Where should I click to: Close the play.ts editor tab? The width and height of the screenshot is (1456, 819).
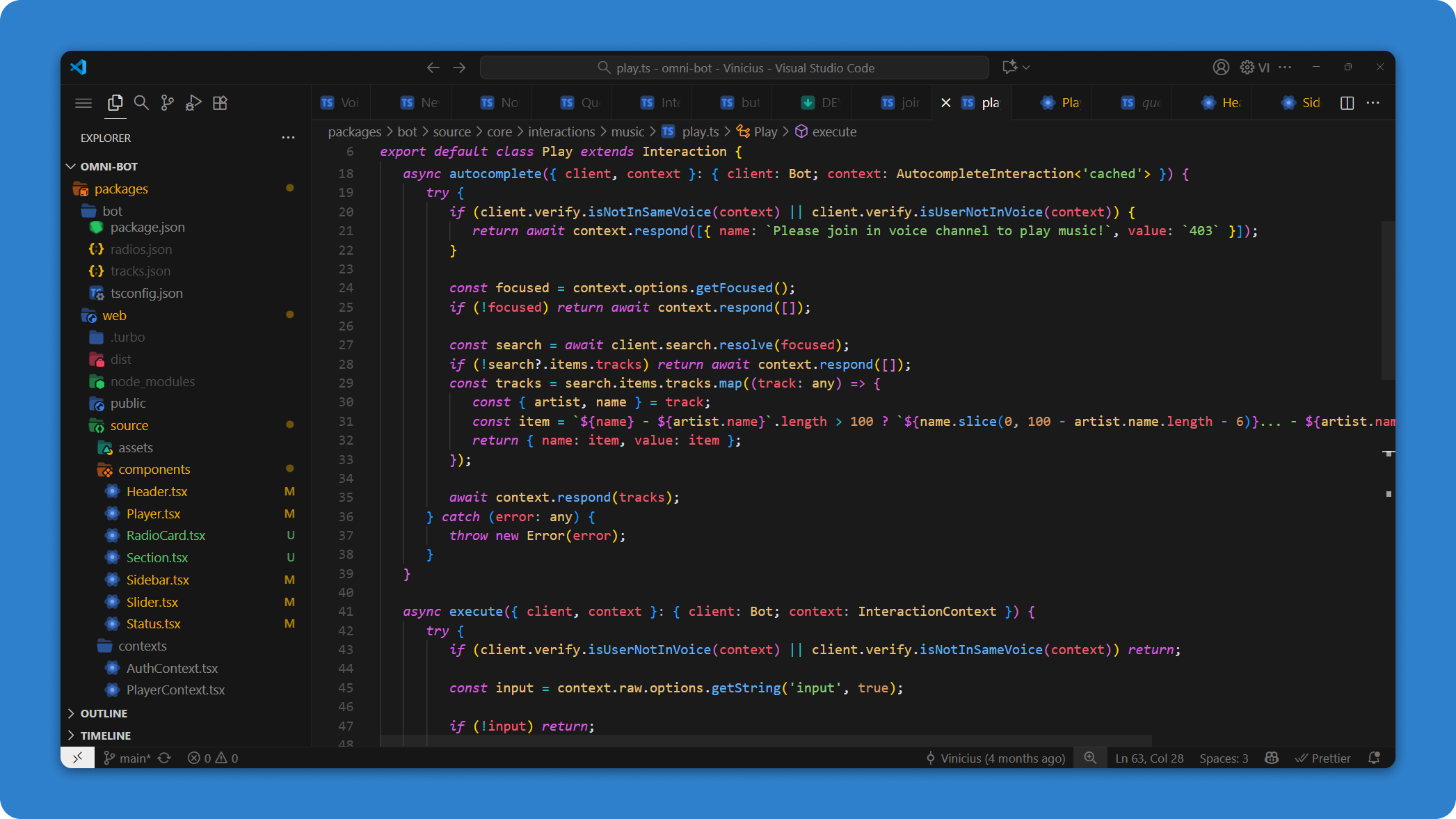tap(945, 103)
